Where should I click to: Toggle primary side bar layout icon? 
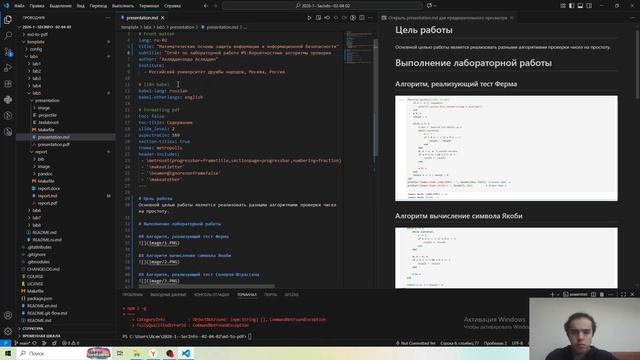[x=571, y=6]
